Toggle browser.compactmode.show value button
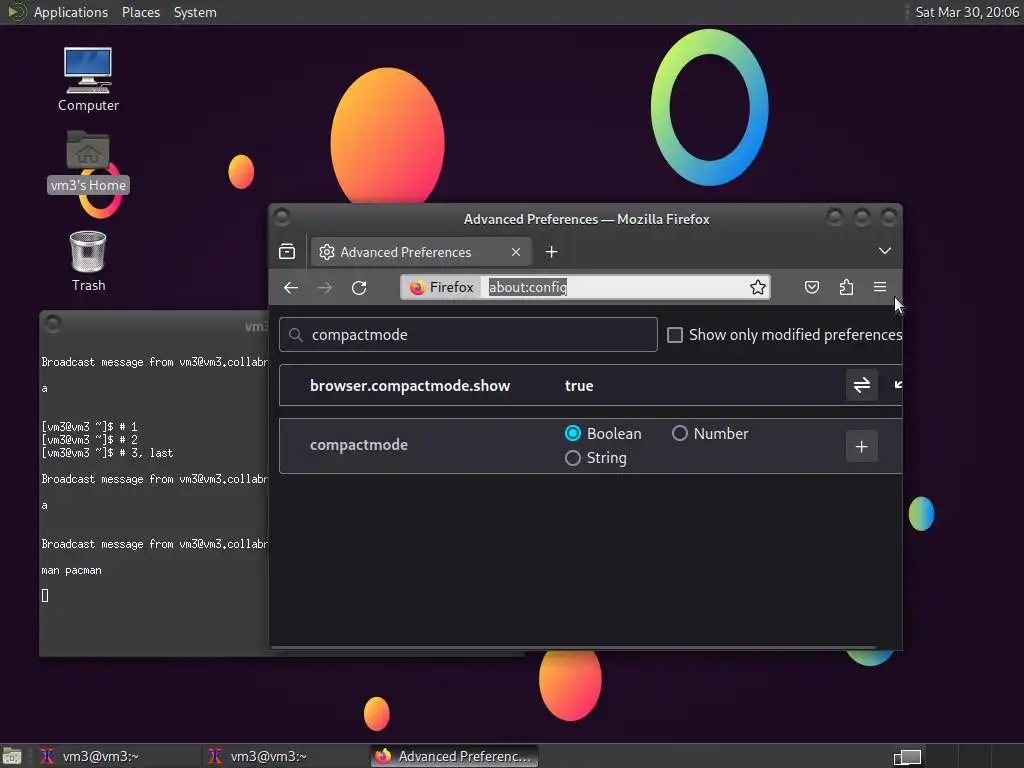The width and height of the screenshot is (1024, 768). [862, 385]
